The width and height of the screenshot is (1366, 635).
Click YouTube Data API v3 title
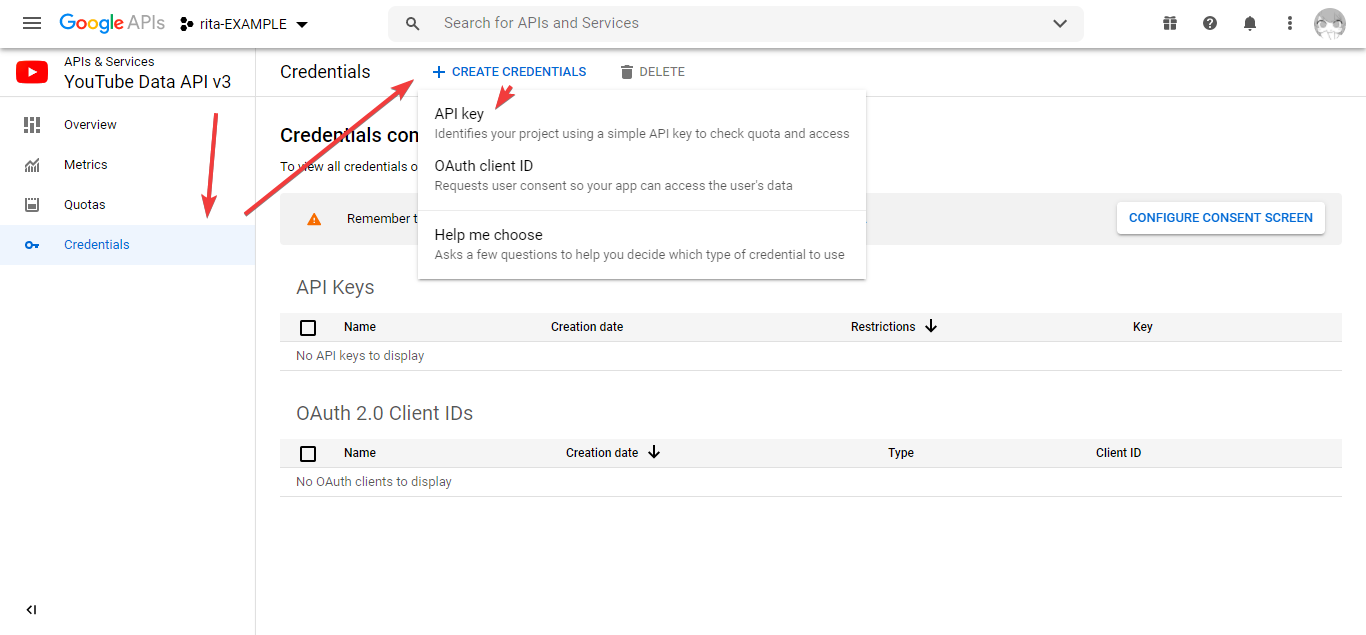click(x=147, y=82)
